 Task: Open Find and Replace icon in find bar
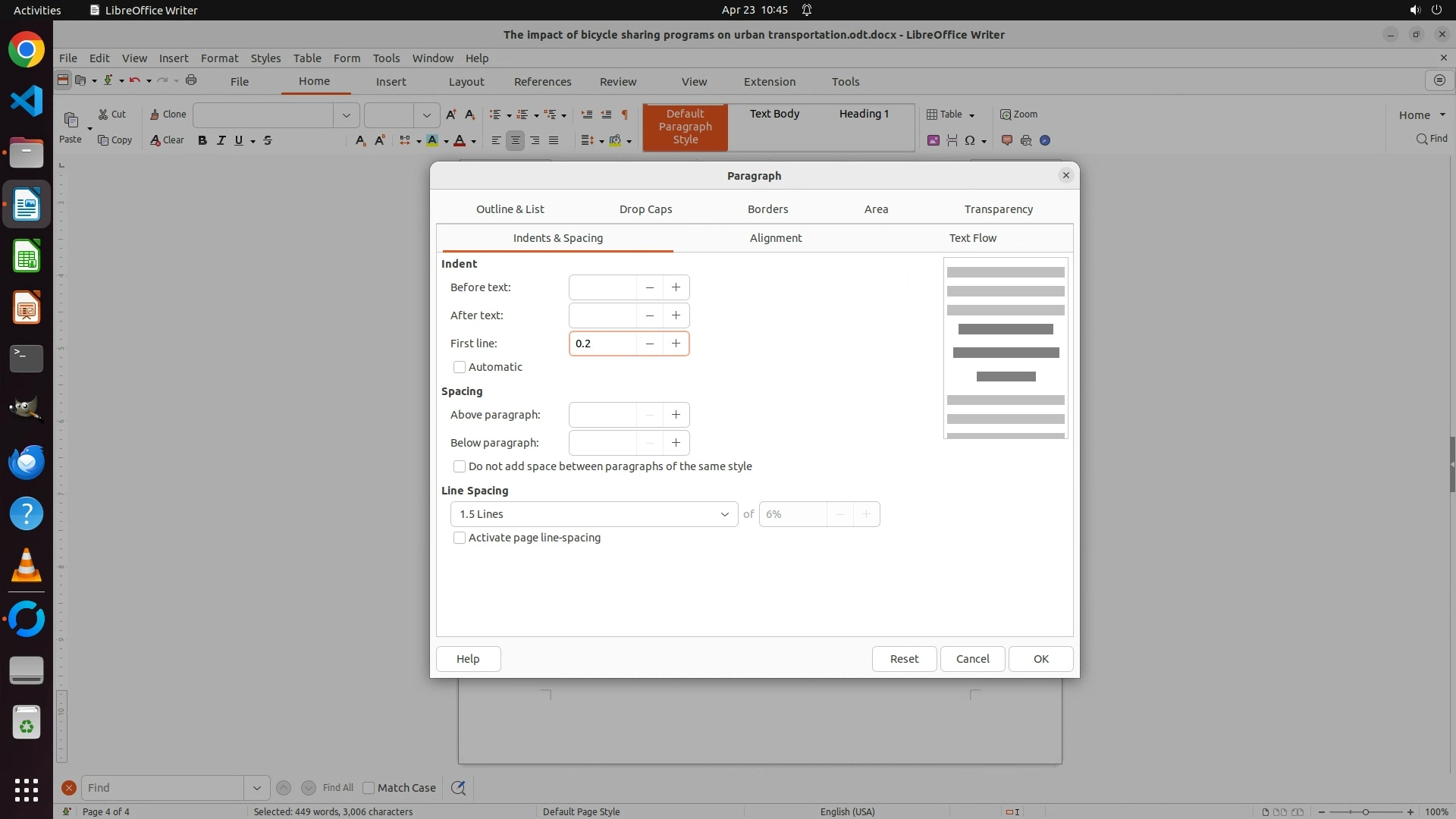(458, 788)
